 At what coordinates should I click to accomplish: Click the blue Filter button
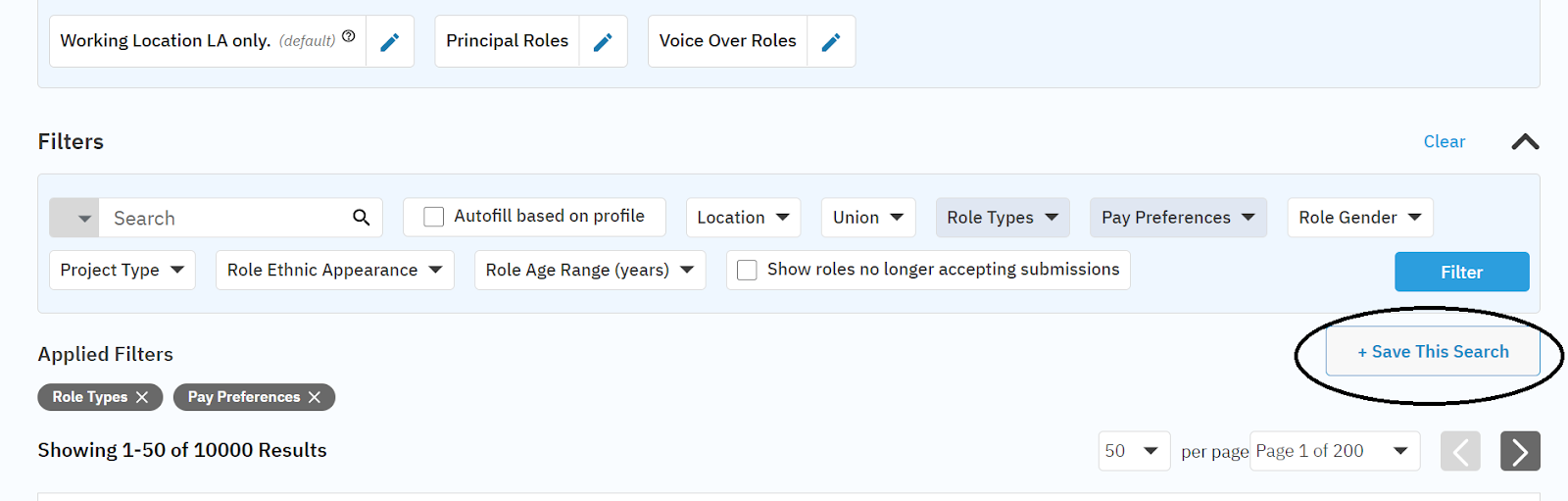click(x=1461, y=272)
